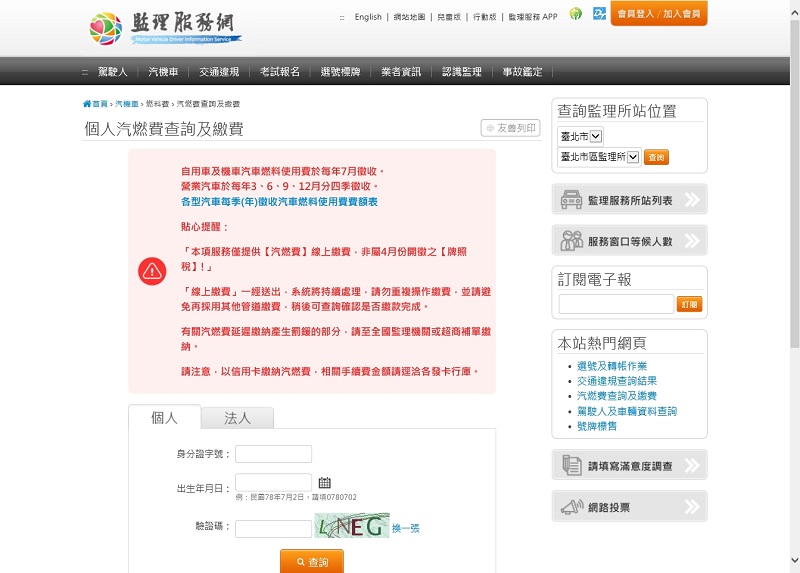Open the English language link

click(368, 17)
